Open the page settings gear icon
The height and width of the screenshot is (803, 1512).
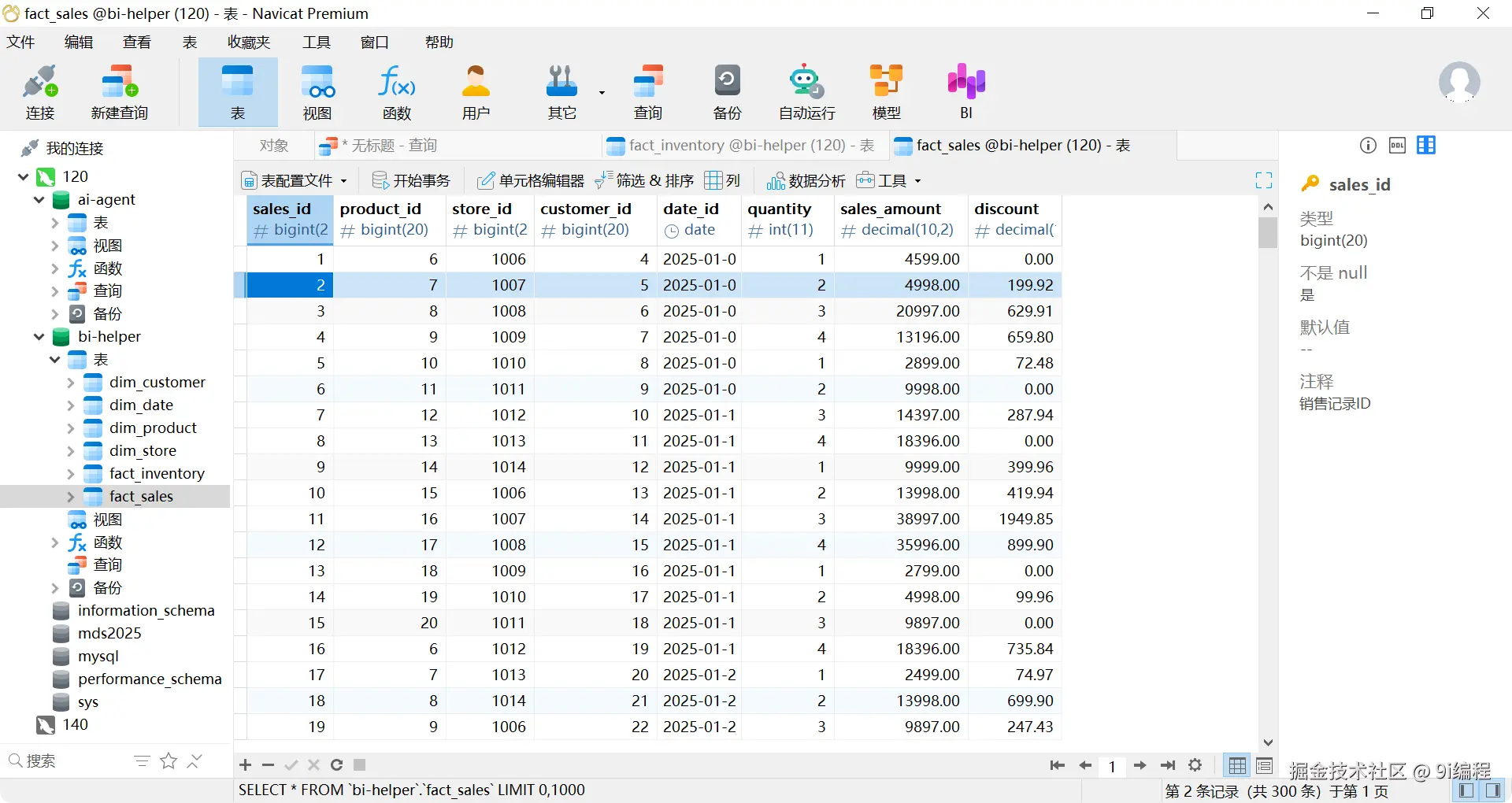(x=1195, y=765)
